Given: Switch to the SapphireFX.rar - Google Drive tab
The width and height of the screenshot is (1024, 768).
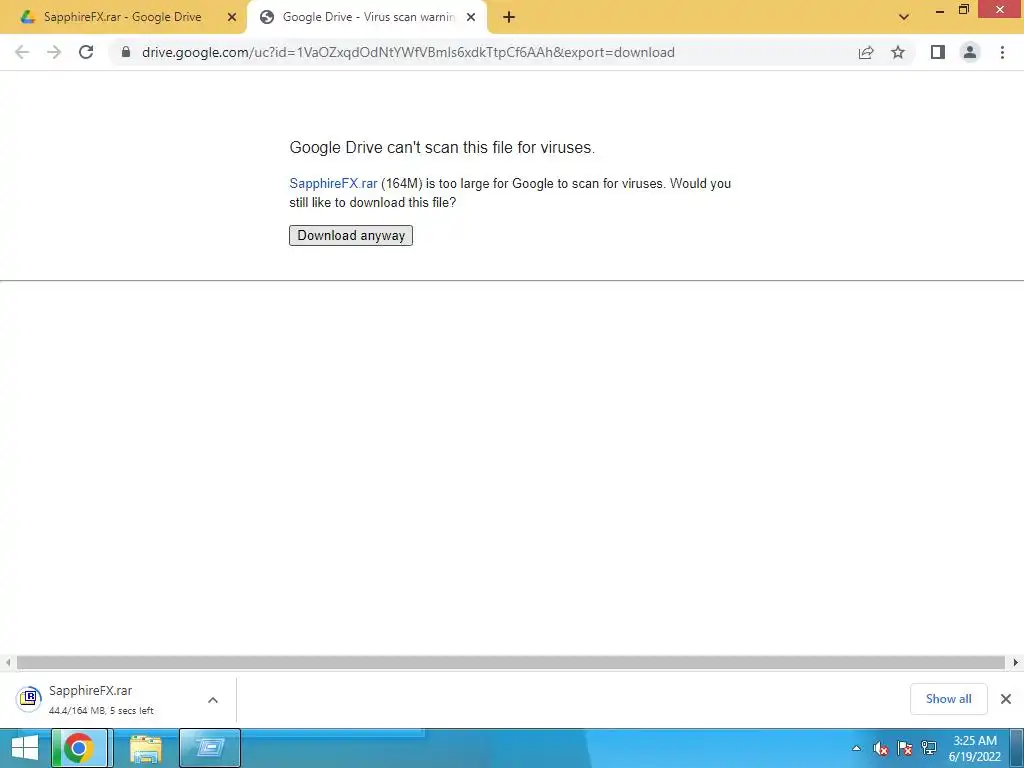Looking at the screenshot, I should [x=122, y=17].
